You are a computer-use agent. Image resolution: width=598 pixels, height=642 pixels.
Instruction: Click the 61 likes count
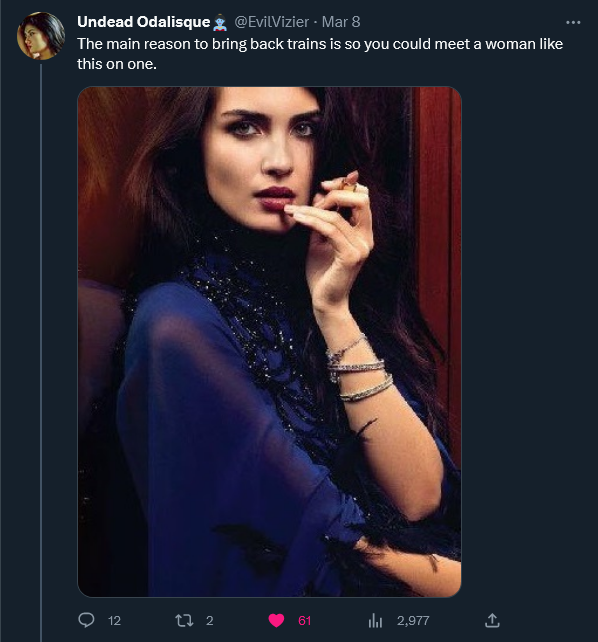(x=304, y=621)
